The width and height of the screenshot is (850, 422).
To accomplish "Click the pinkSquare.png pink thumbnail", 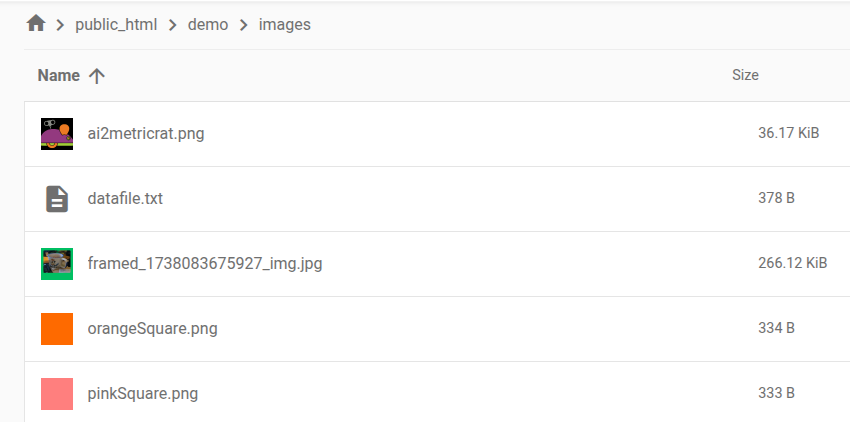I will (57, 394).
